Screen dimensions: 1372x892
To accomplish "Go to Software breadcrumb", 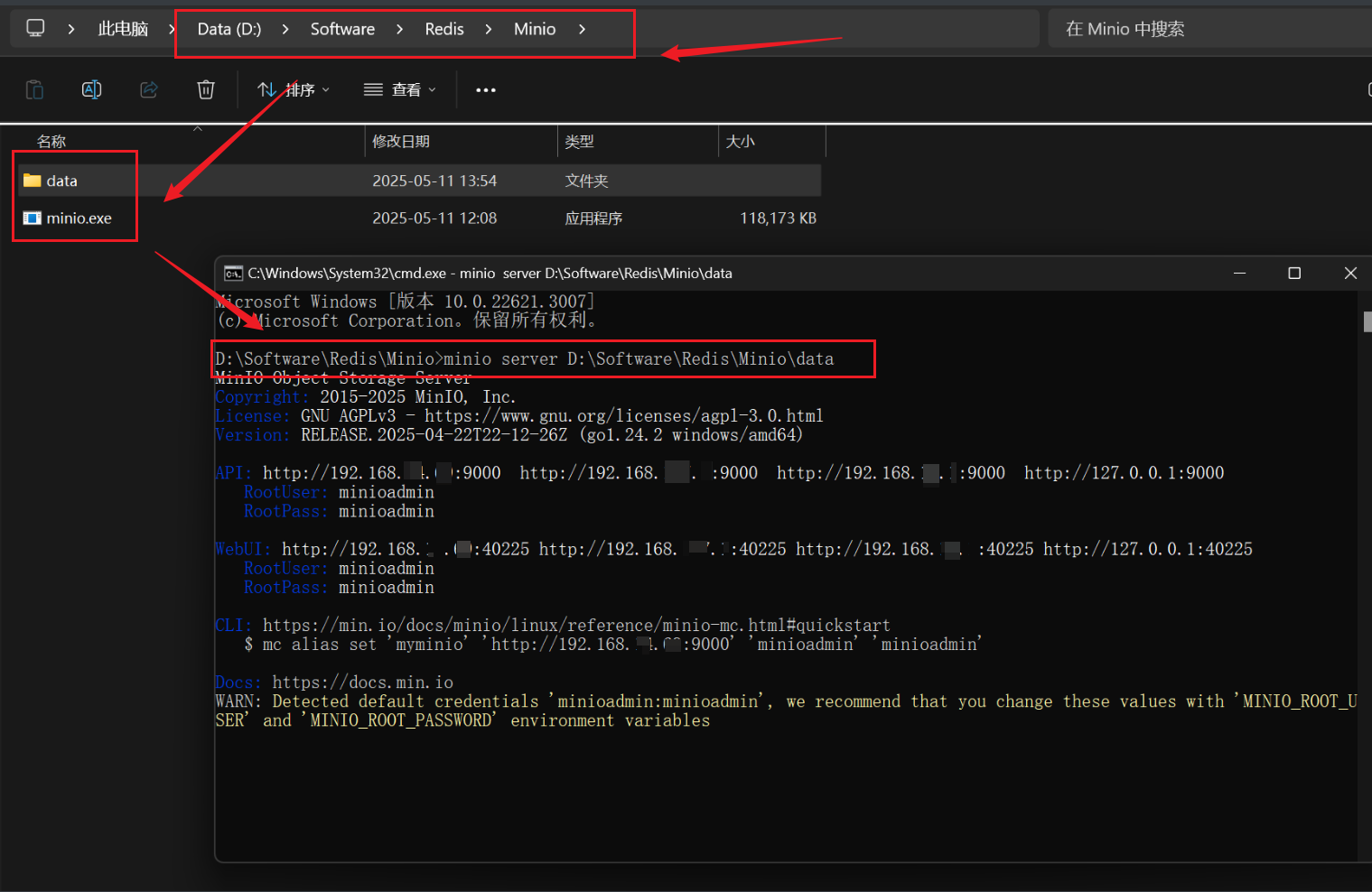I will point(342,29).
